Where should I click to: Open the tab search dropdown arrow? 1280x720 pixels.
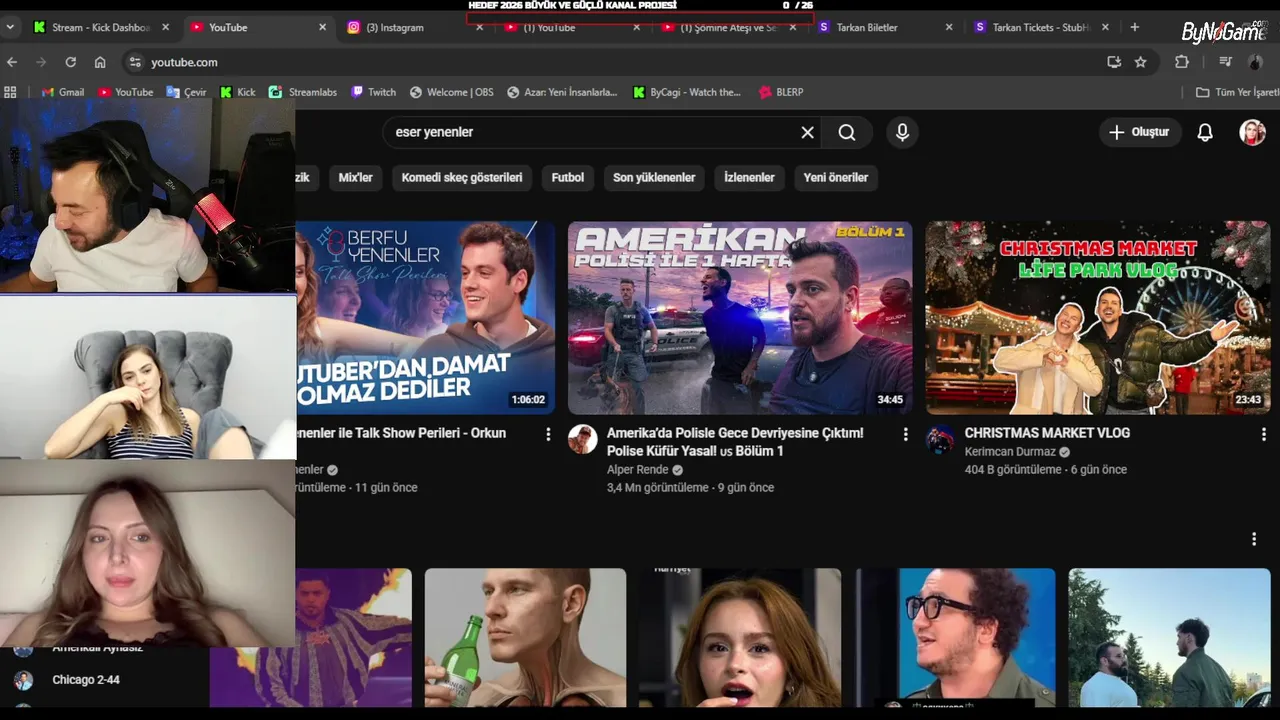tap(10, 27)
